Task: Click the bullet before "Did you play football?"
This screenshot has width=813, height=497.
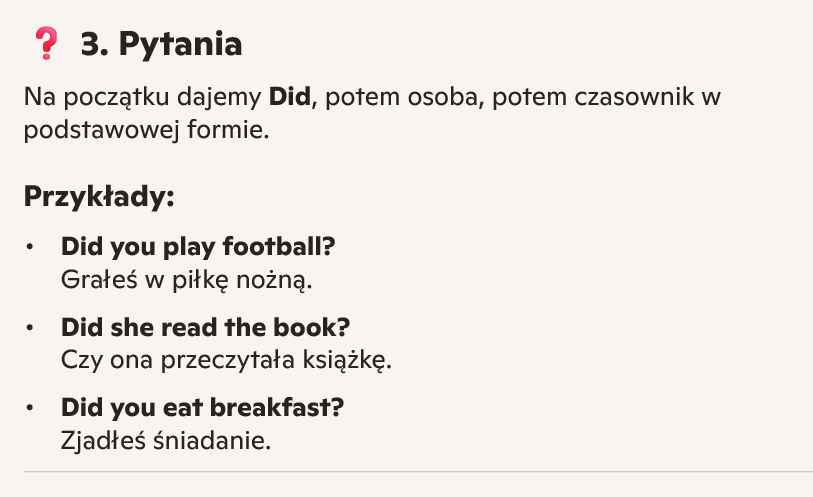Action: (x=32, y=246)
